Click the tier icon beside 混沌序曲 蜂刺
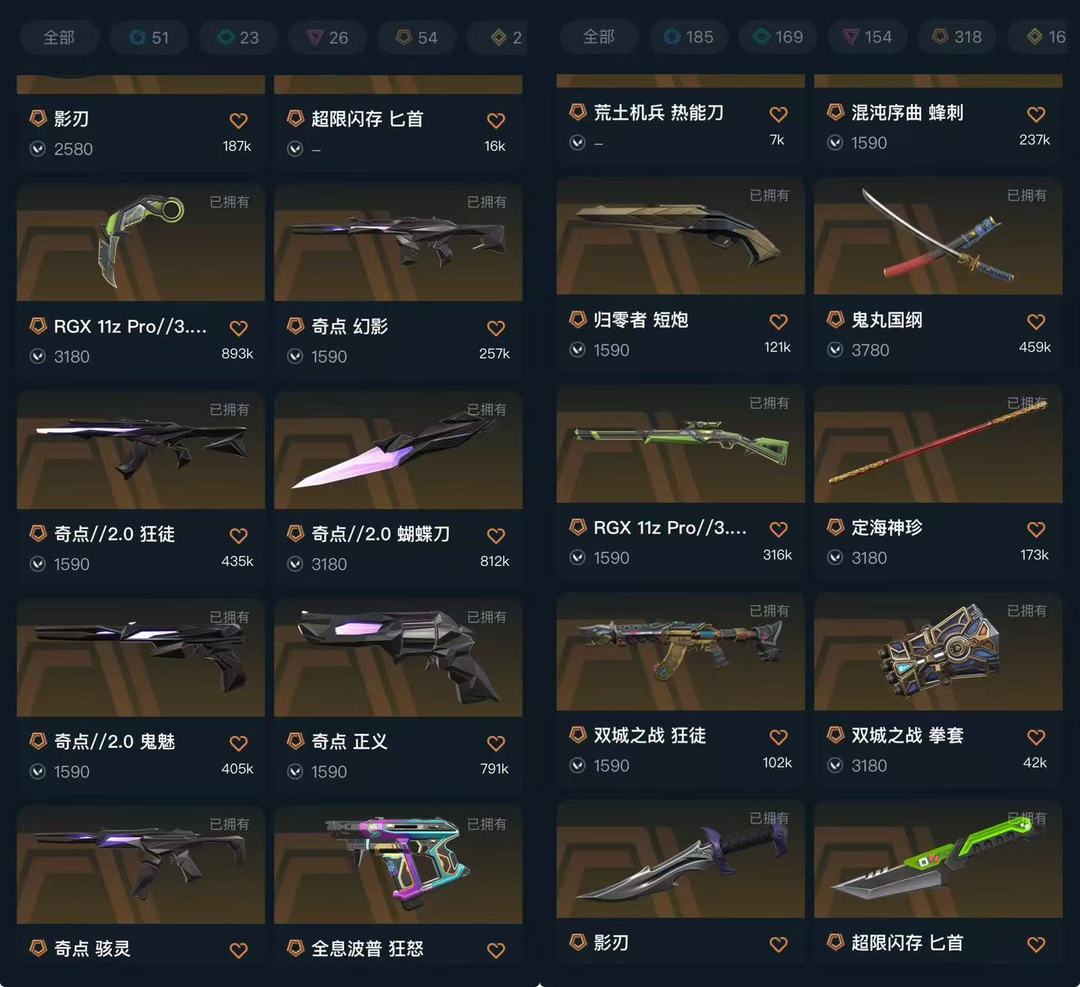 (835, 112)
